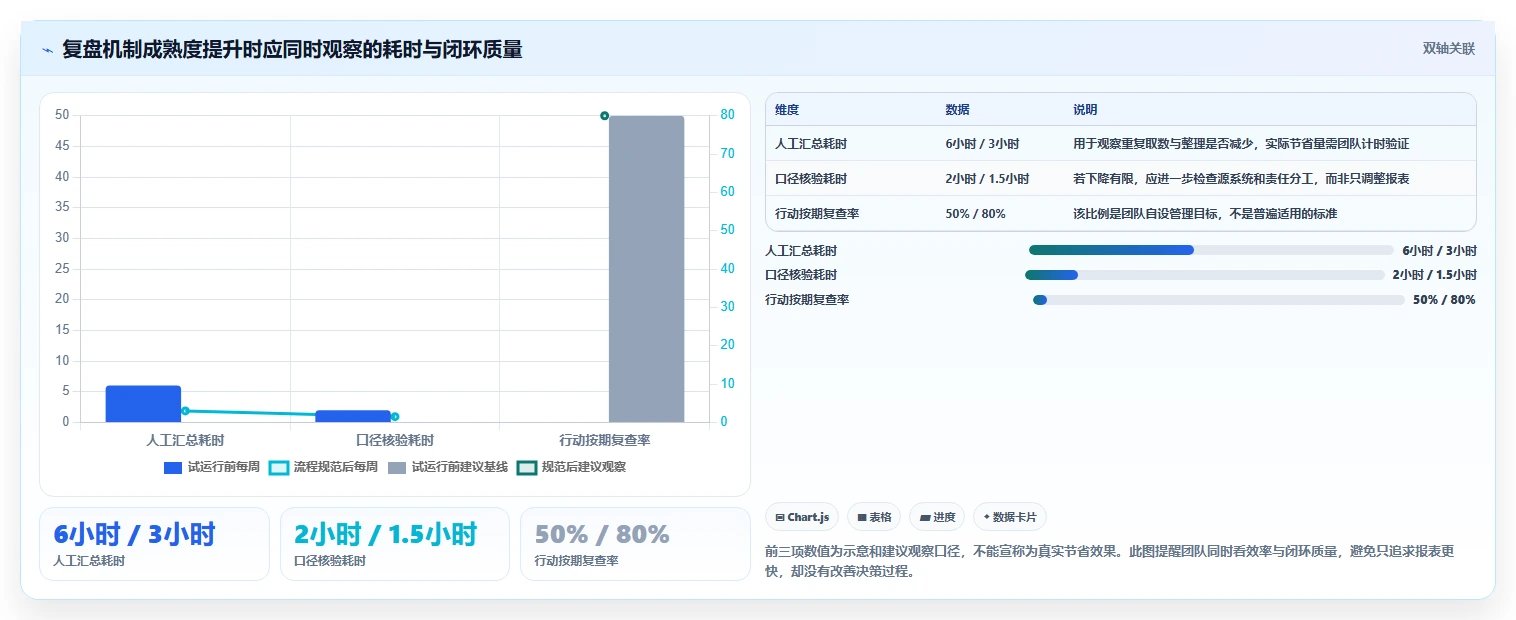
Task: Click the cyan line point above 口径核验耗时
Action: click(395, 417)
